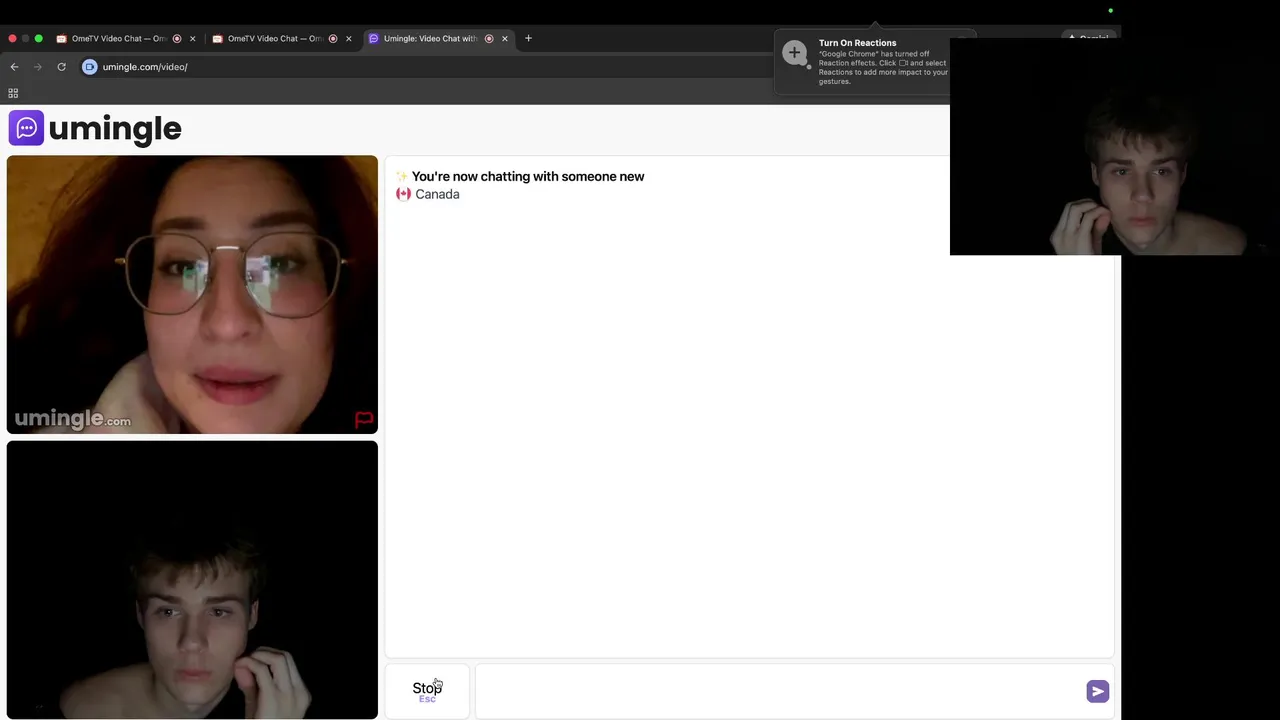
Task: Click the browser forward arrow
Action: (38, 67)
